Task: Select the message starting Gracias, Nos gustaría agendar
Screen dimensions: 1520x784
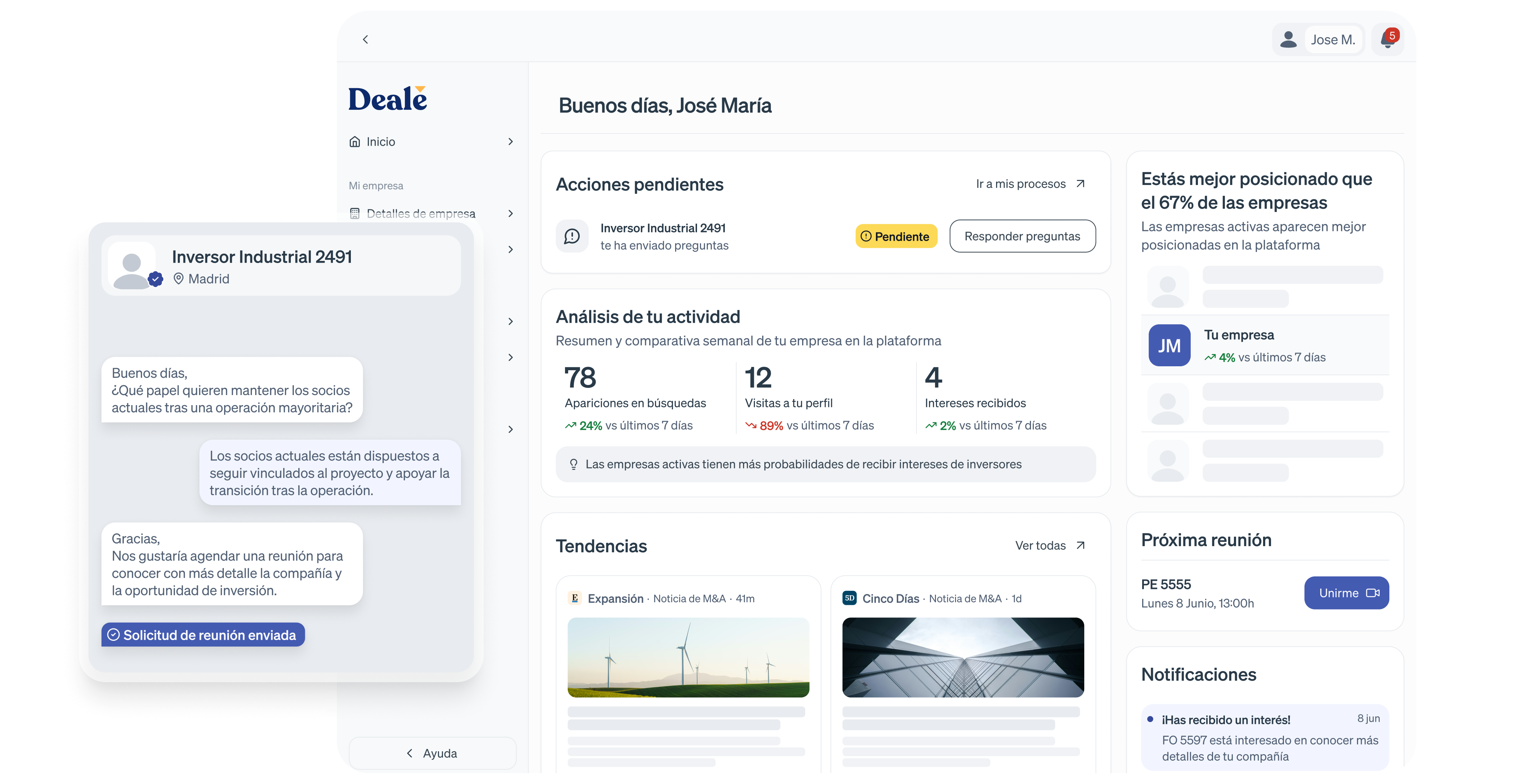Action: (232, 565)
